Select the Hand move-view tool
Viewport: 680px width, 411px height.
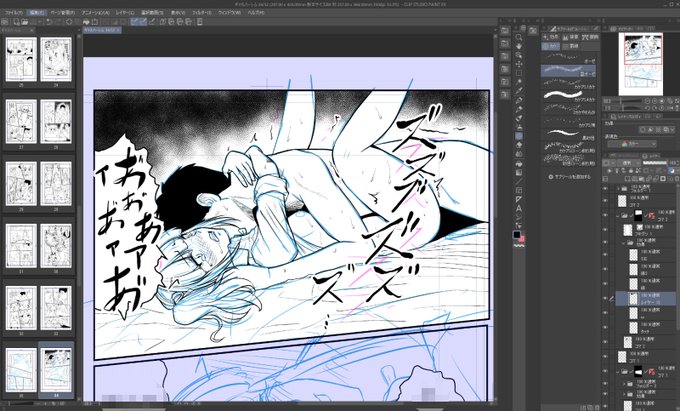[x=519, y=46]
